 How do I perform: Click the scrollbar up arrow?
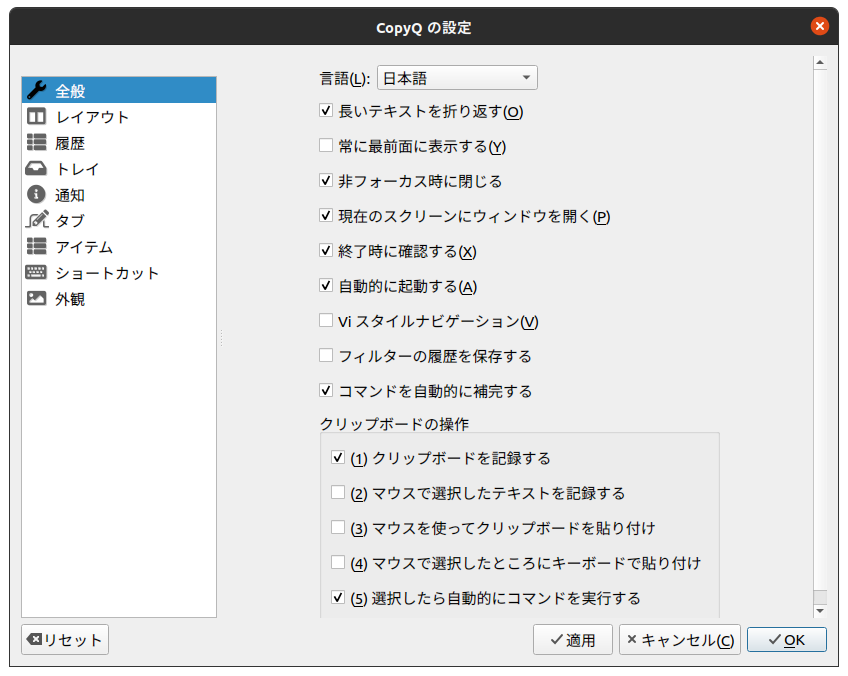click(820, 63)
